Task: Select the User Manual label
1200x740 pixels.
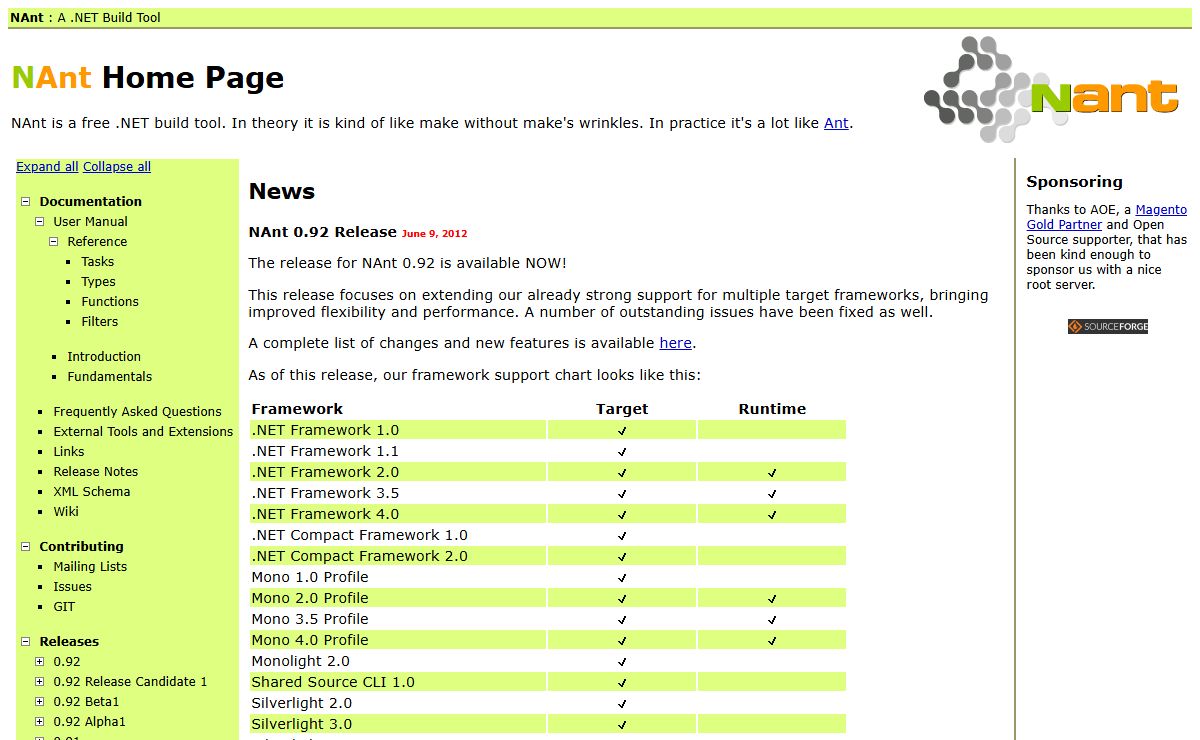Action: 91,221
